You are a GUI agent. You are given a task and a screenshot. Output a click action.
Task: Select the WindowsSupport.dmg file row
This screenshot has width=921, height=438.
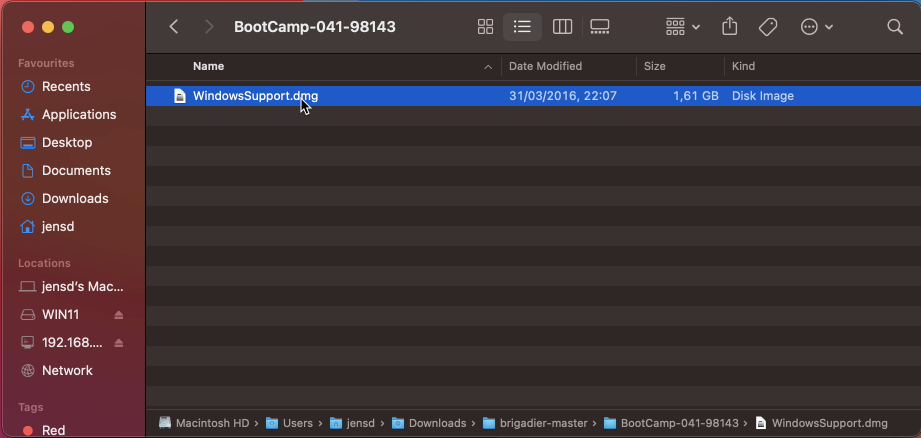(x=533, y=96)
